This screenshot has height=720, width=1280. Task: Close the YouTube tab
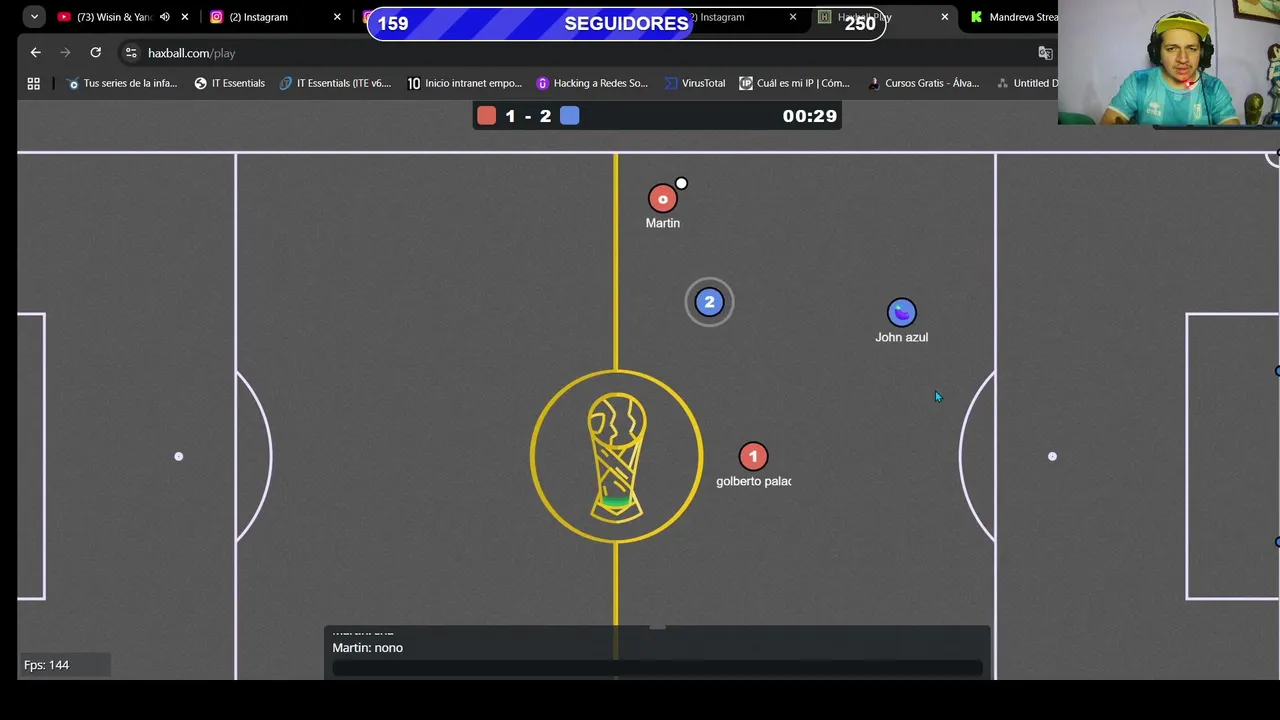coord(185,17)
